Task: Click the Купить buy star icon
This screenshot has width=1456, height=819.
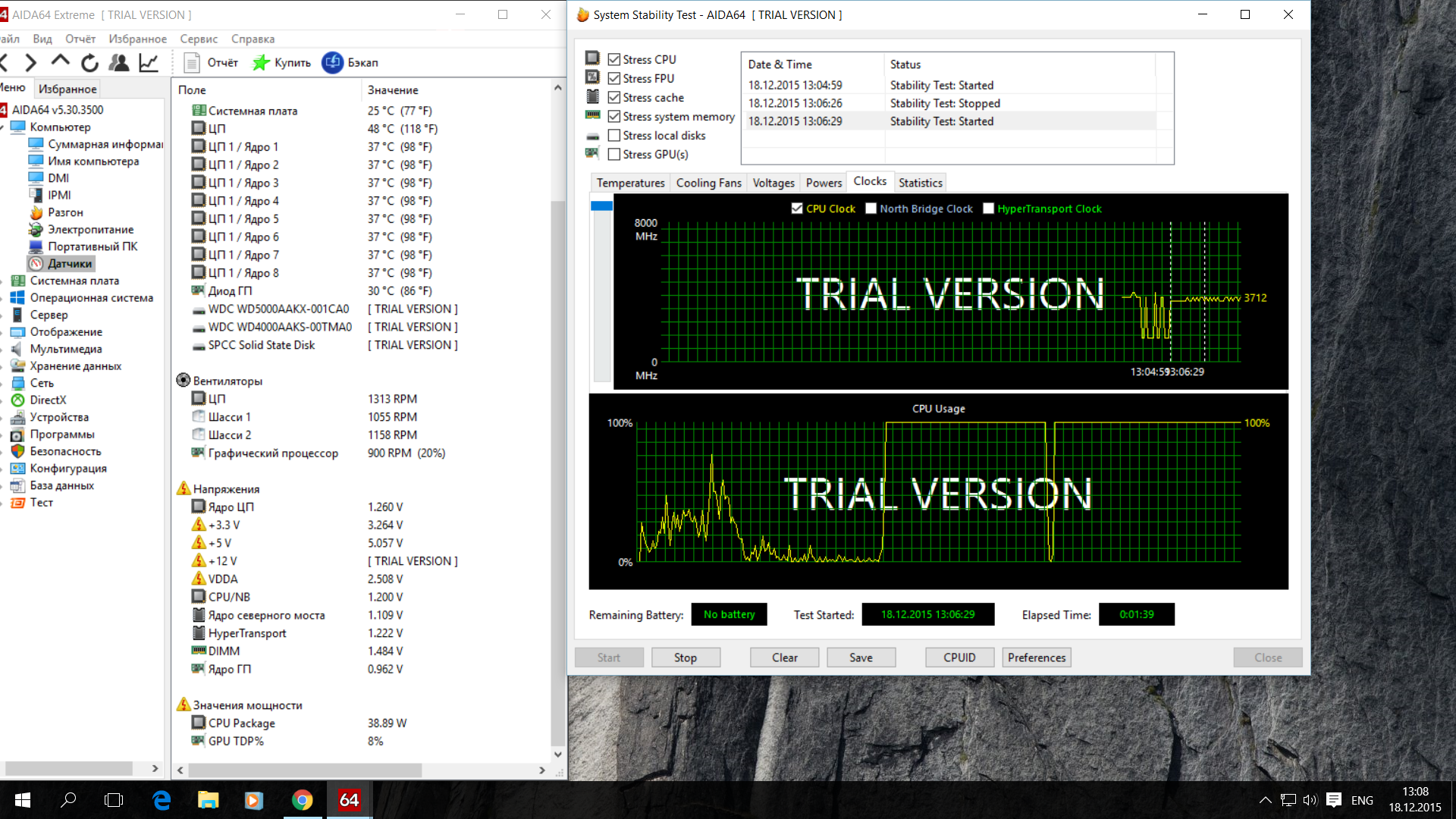Action: pos(261,63)
